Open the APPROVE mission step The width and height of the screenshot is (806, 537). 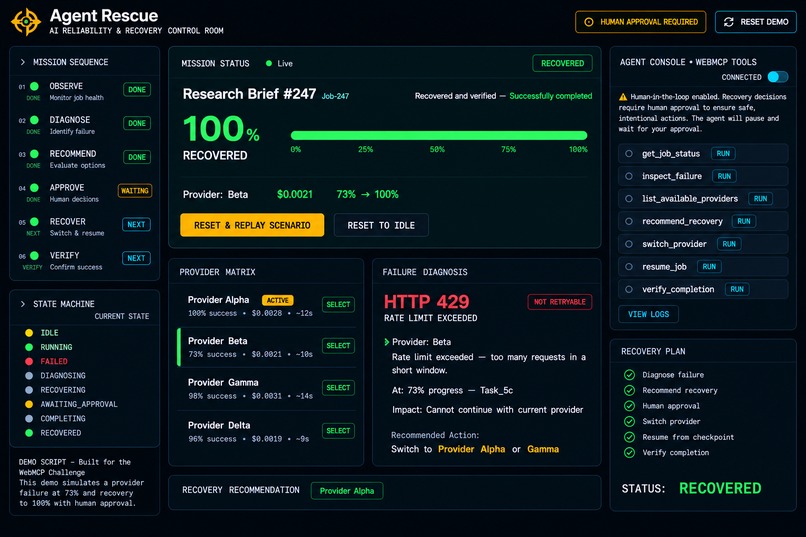coord(85,193)
